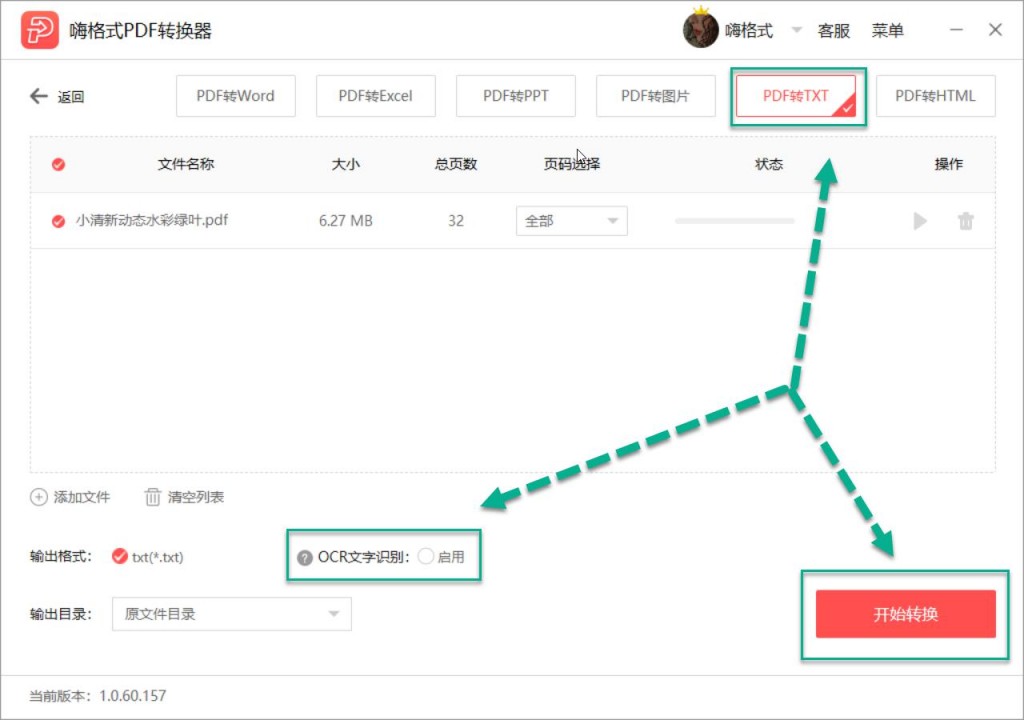Click the 状态 column header
This screenshot has height=720, width=1024.
click(769, 164)
